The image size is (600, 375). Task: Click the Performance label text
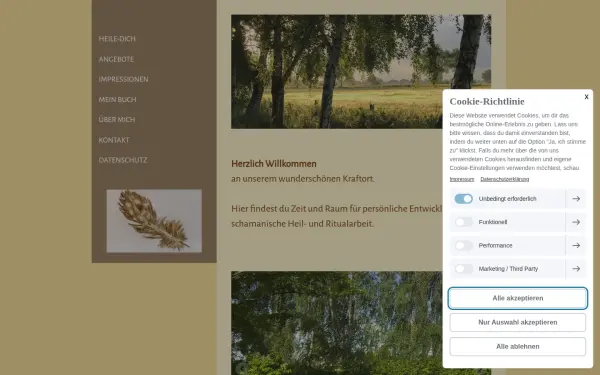(x=495, y=245)
